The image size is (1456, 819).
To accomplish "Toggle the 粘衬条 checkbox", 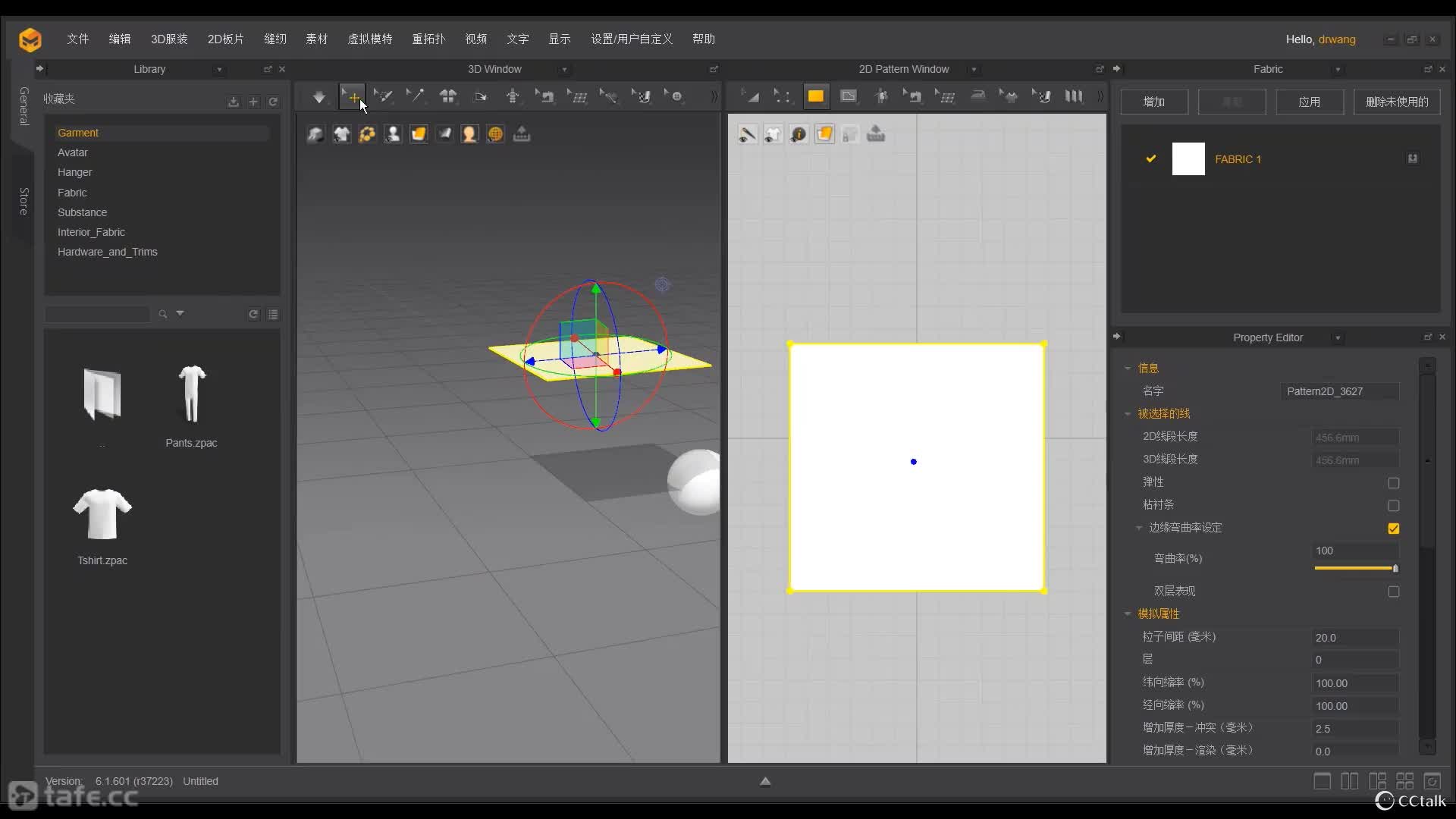I will coord(1394,506).
